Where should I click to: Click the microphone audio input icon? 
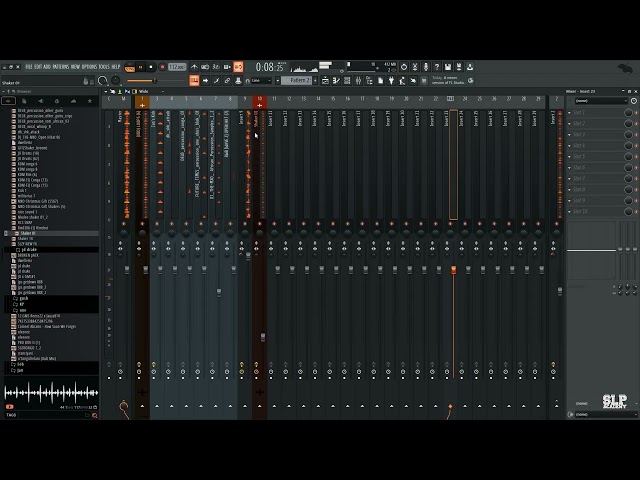click(426, 67)
